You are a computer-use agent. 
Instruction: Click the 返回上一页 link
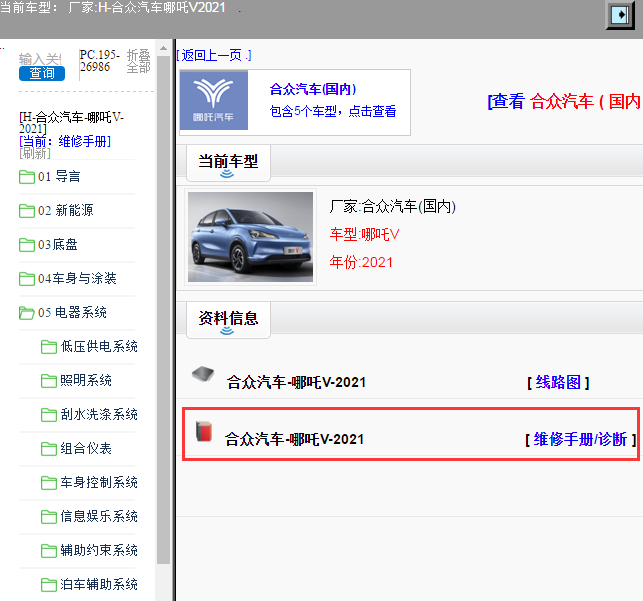coord(214,55)
